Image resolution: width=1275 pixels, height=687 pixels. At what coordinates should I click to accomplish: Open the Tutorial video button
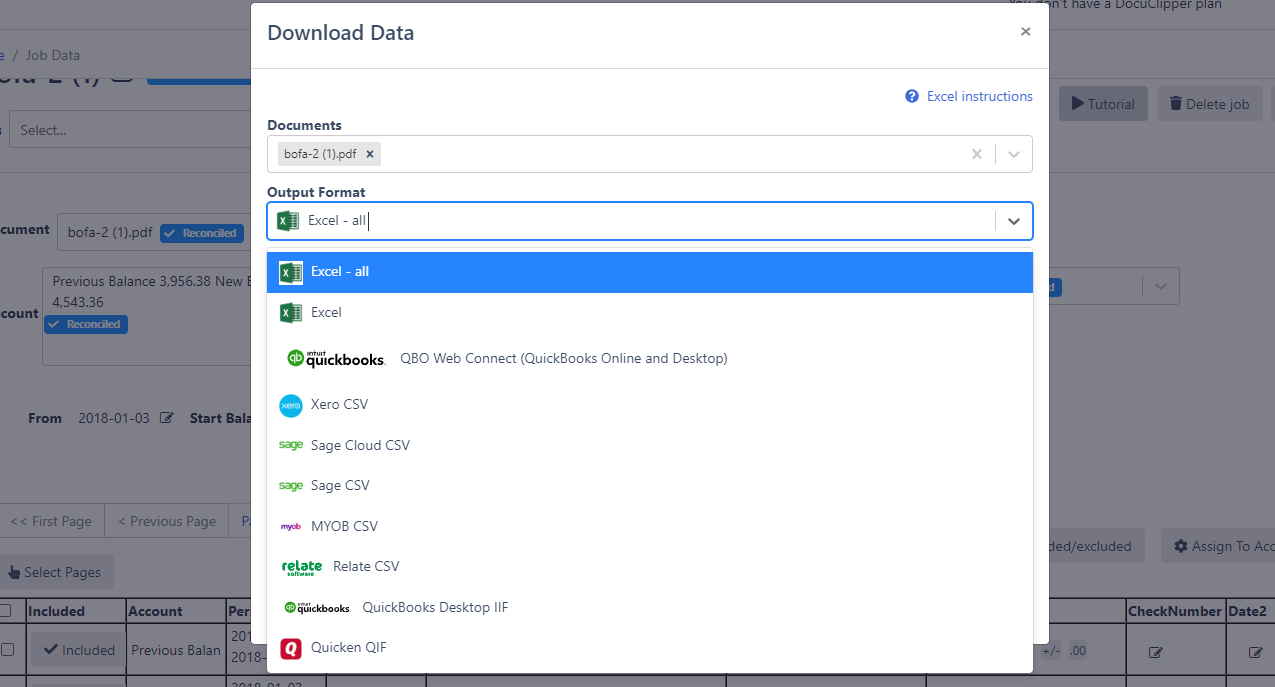[1103, 104]
